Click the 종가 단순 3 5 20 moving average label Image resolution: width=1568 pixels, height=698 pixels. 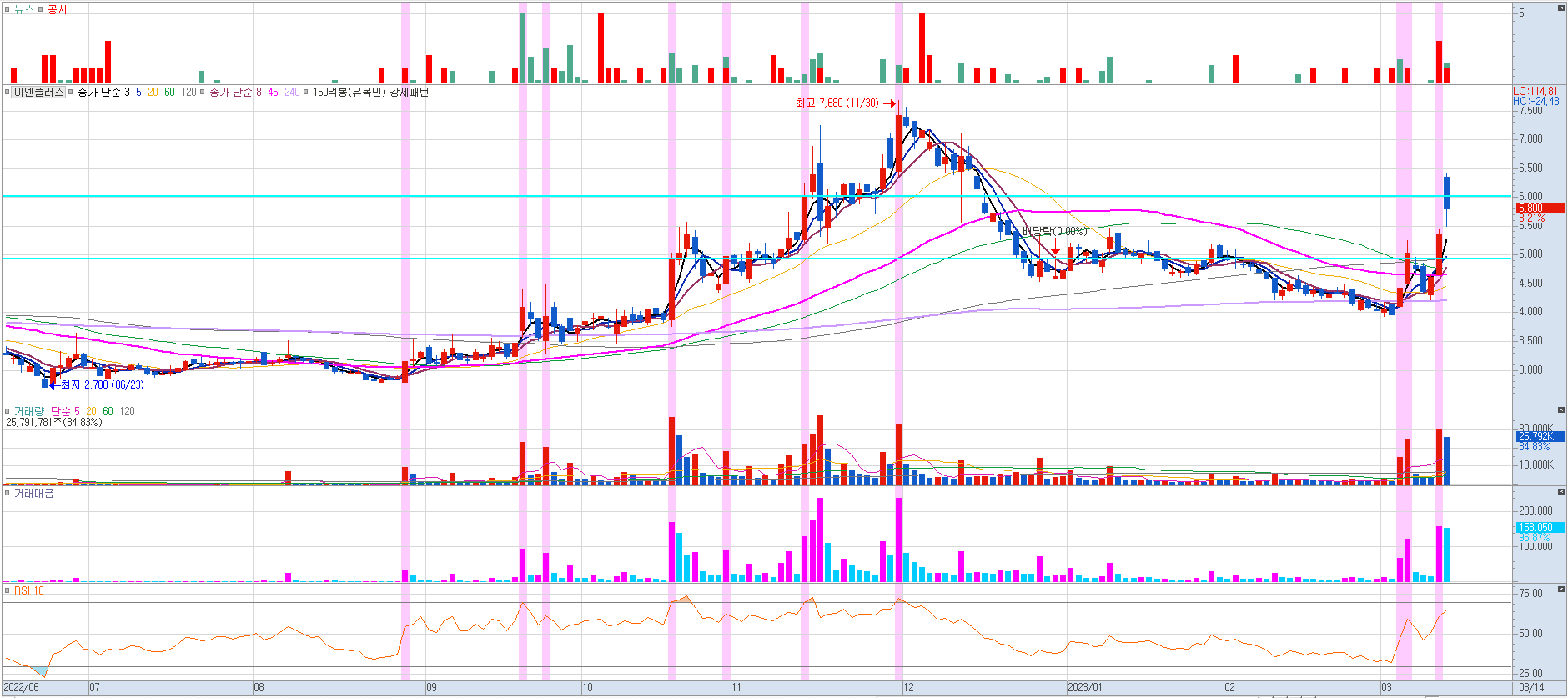tap(137, 92)
